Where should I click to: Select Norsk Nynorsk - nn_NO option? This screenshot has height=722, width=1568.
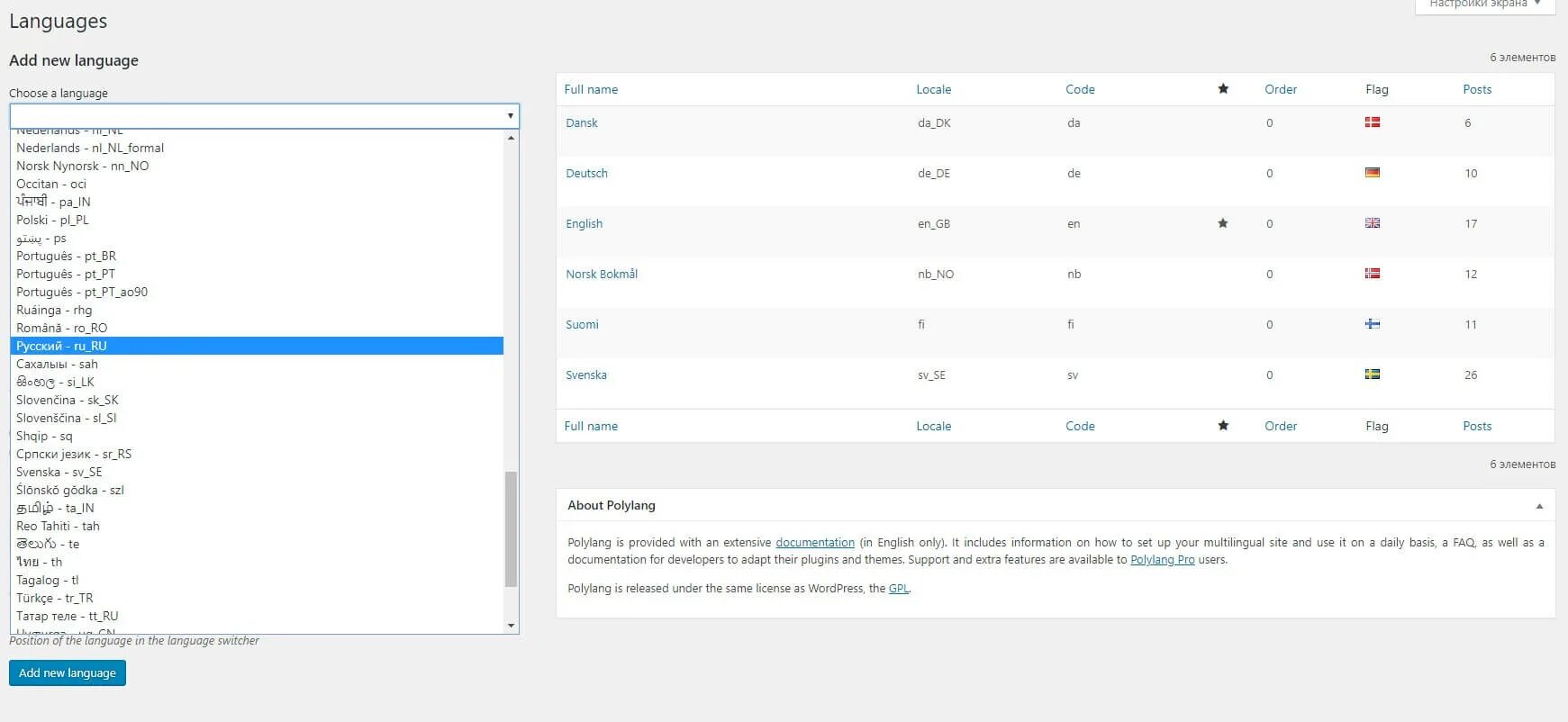[x=257, y=166]
